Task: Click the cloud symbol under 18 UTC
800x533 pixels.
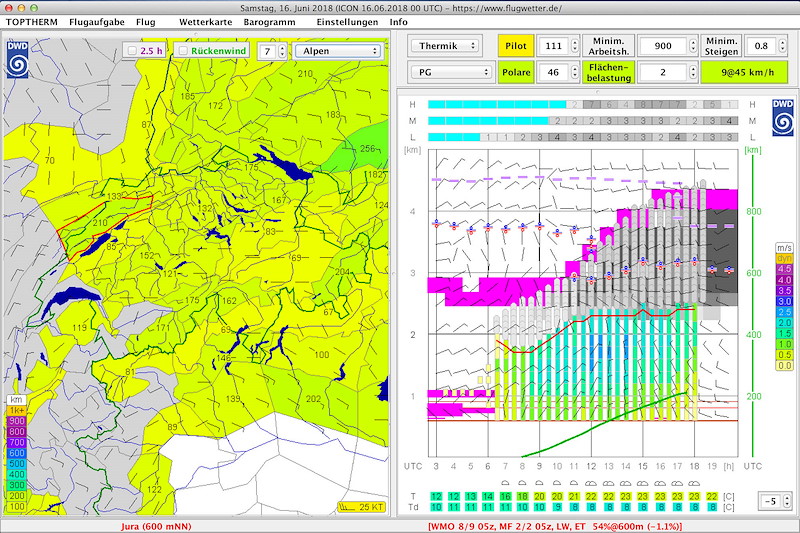Action: (x=694, y=483)
